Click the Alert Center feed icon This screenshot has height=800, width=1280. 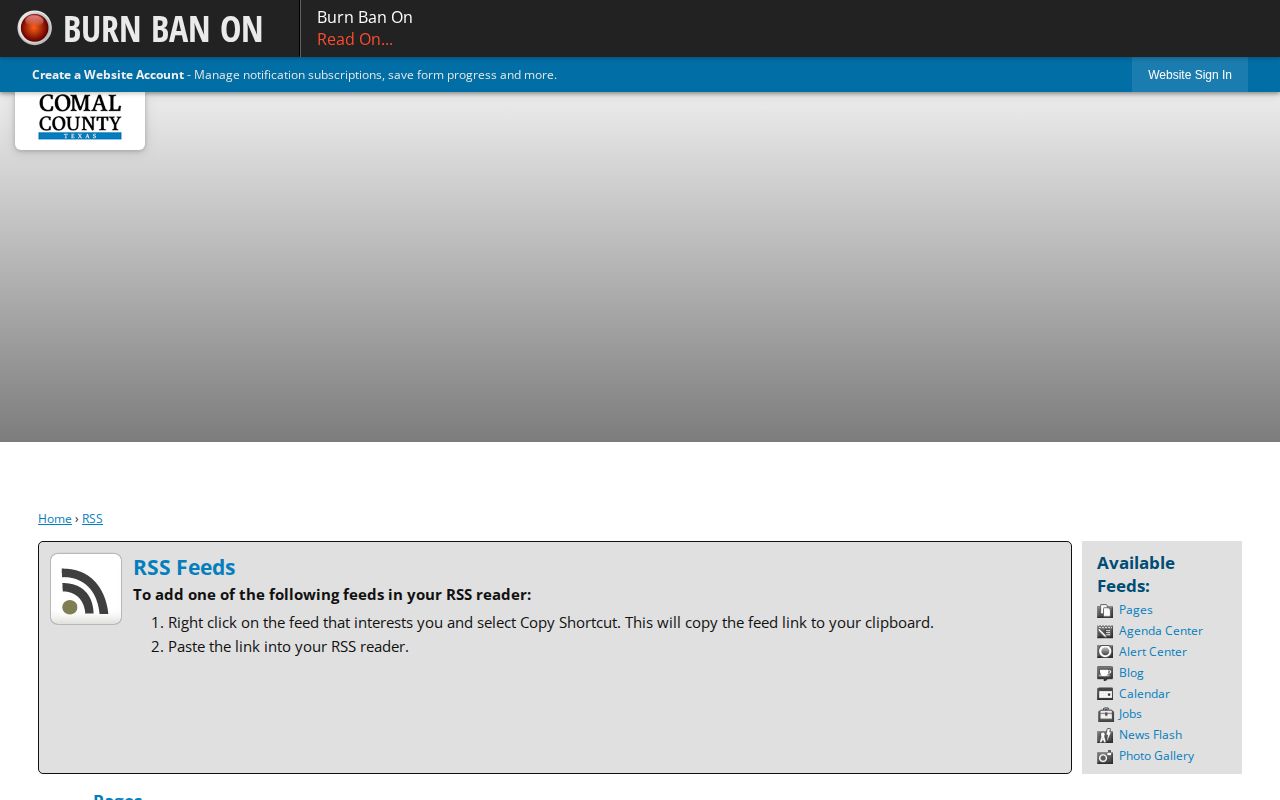(x=1105, y=652)
